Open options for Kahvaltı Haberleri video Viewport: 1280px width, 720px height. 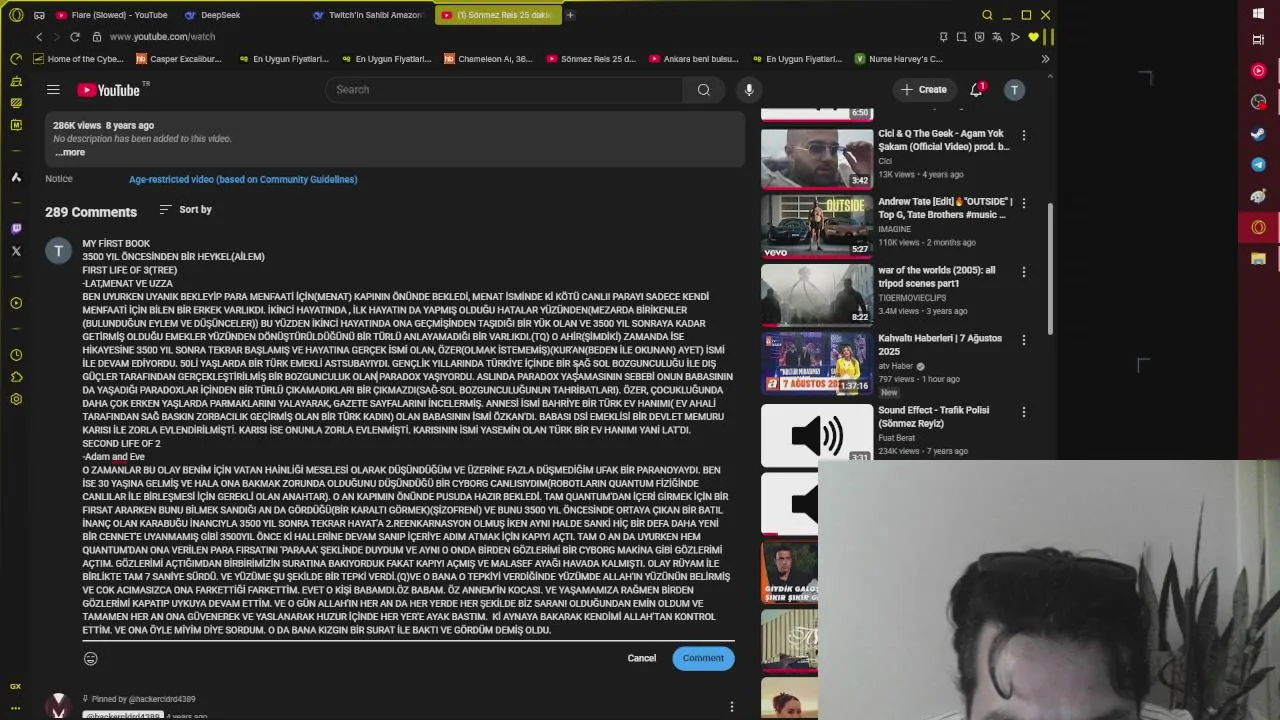coord(1023,340)
